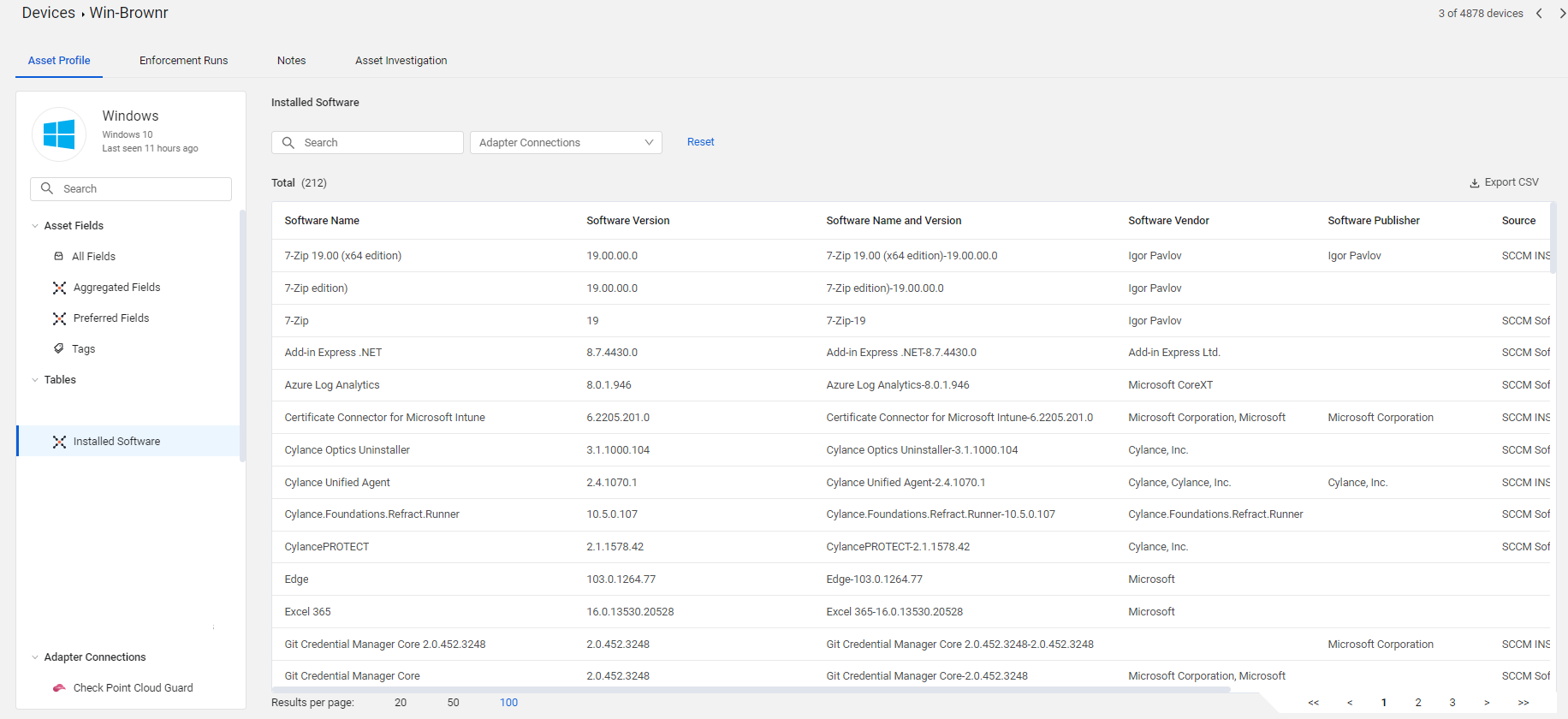Go to next results page (>)
Viewport: 1568px width, 719px height.
coord(1487,703)
